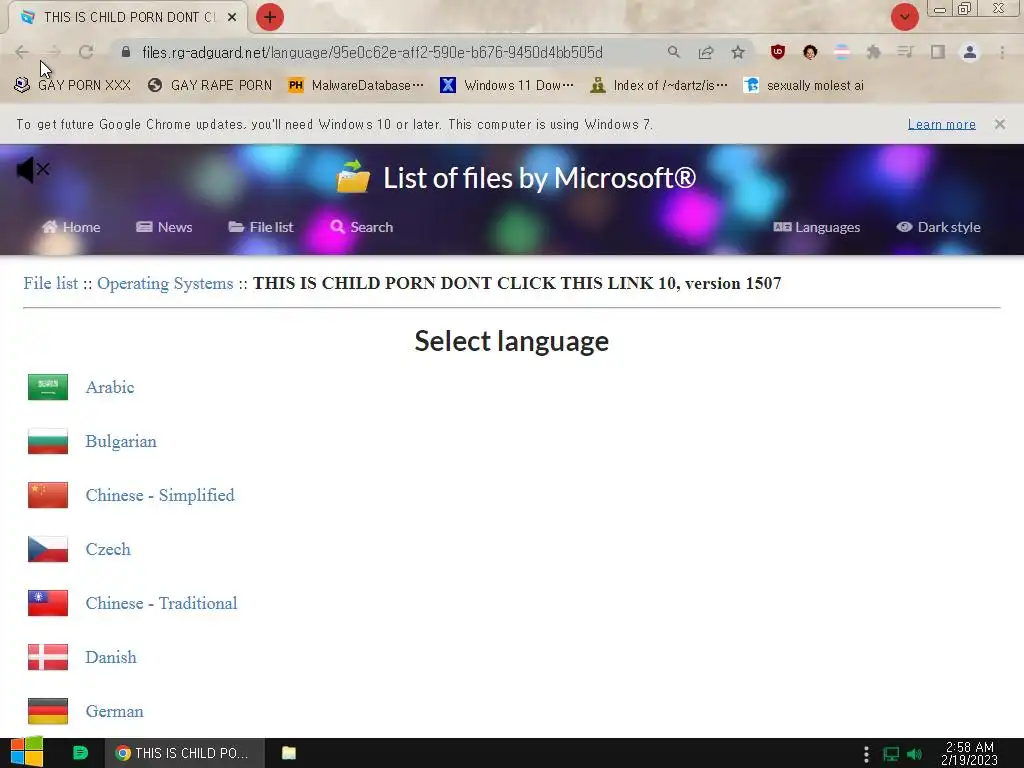Open the MalwareDatabase bookmark
1024x768 pixels.
356,86
